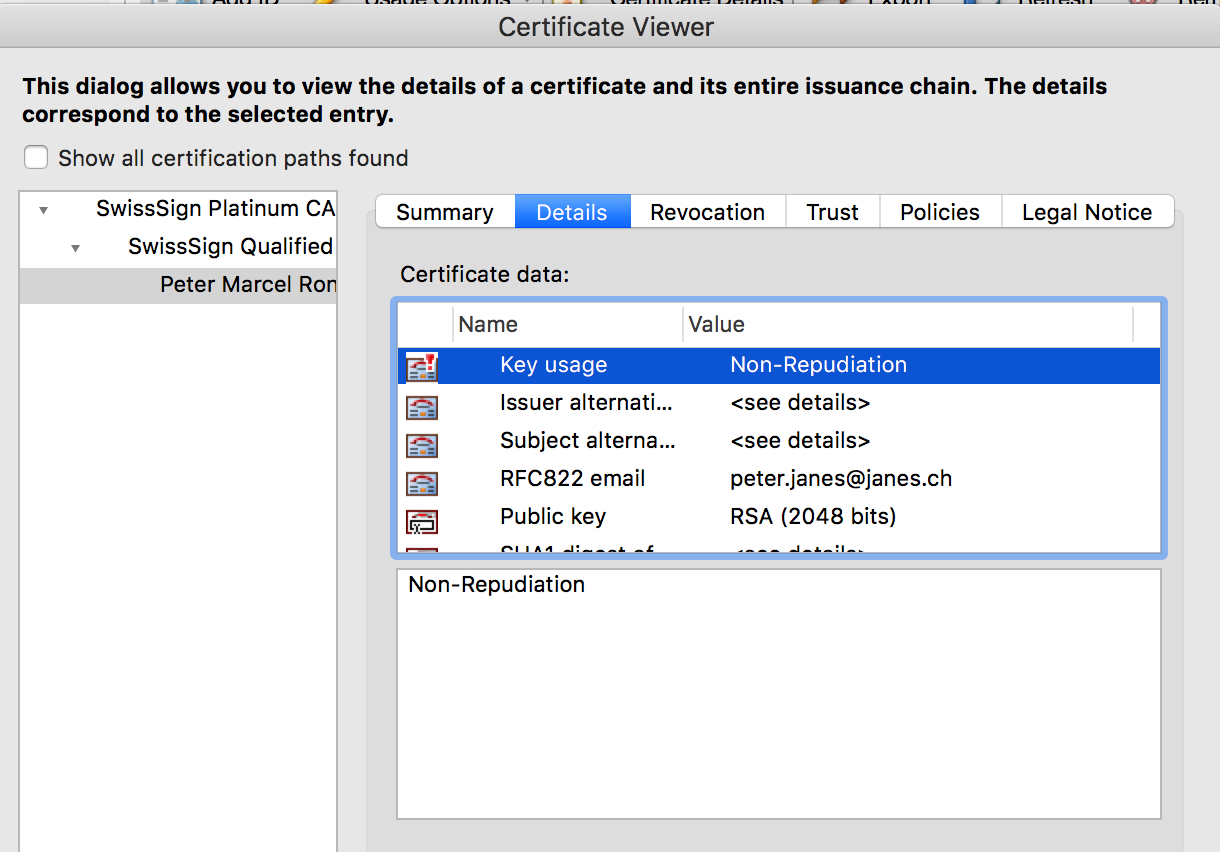
Task: Select the Peter Marcel certificate entry
Action: (x=247, y=285)
